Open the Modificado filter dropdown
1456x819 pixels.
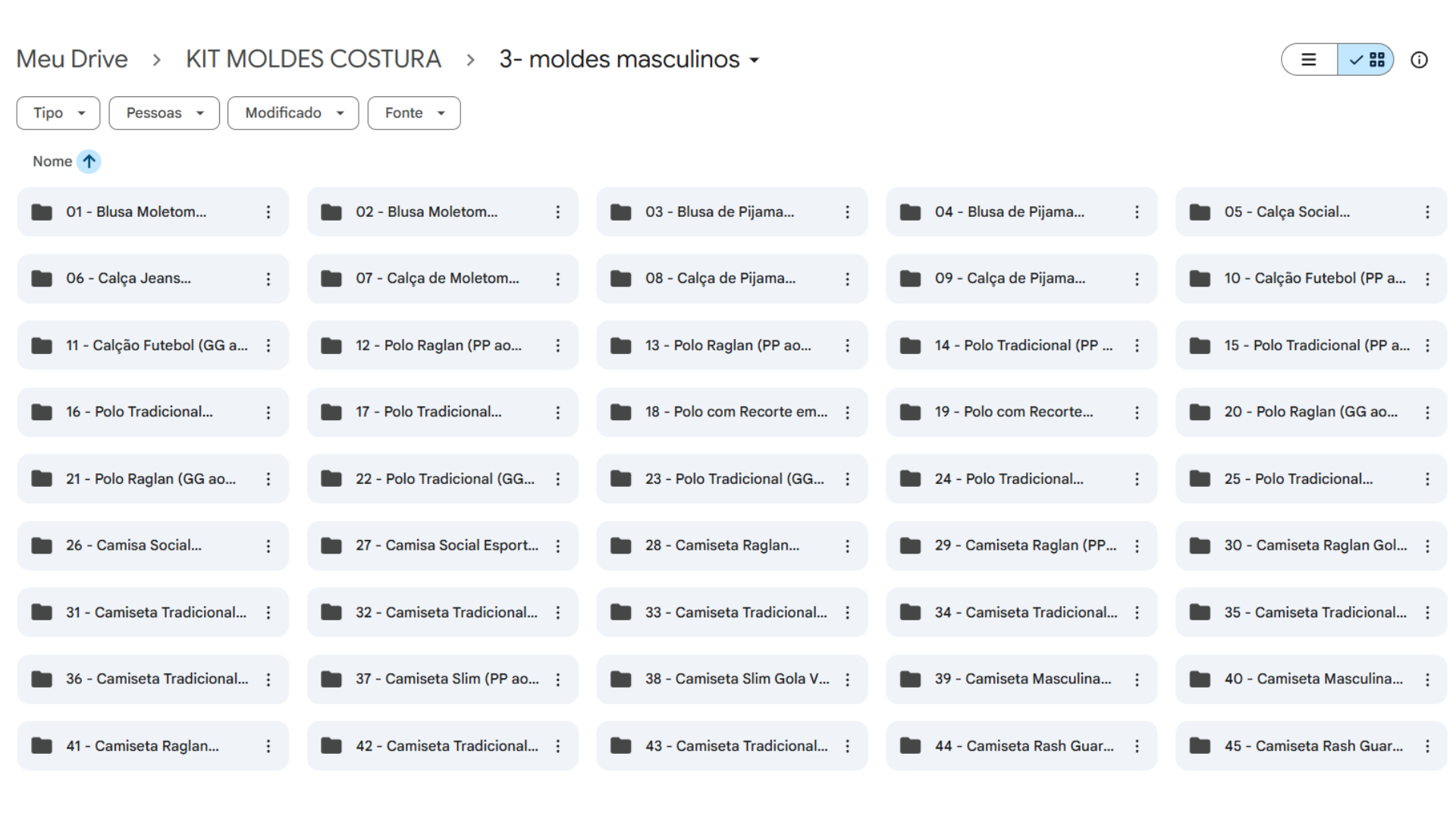(293, 113)
